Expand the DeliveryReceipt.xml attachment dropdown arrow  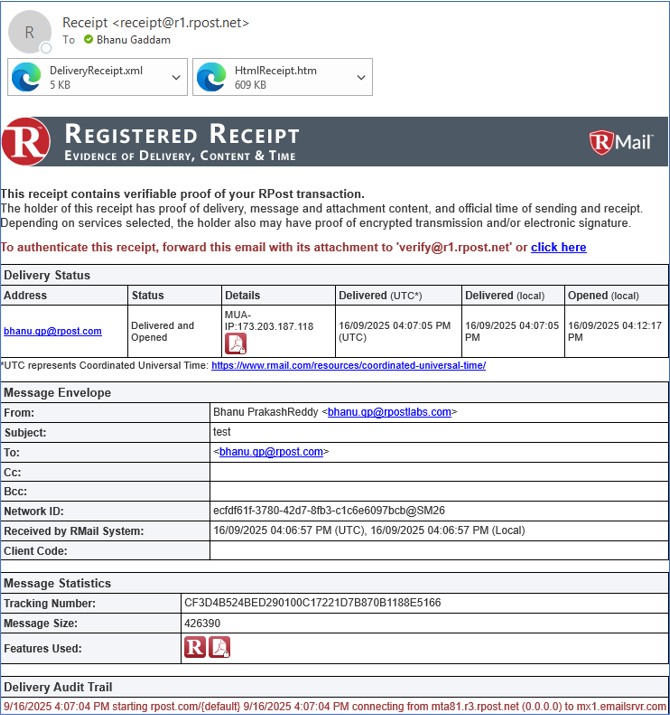click(176, 77)
